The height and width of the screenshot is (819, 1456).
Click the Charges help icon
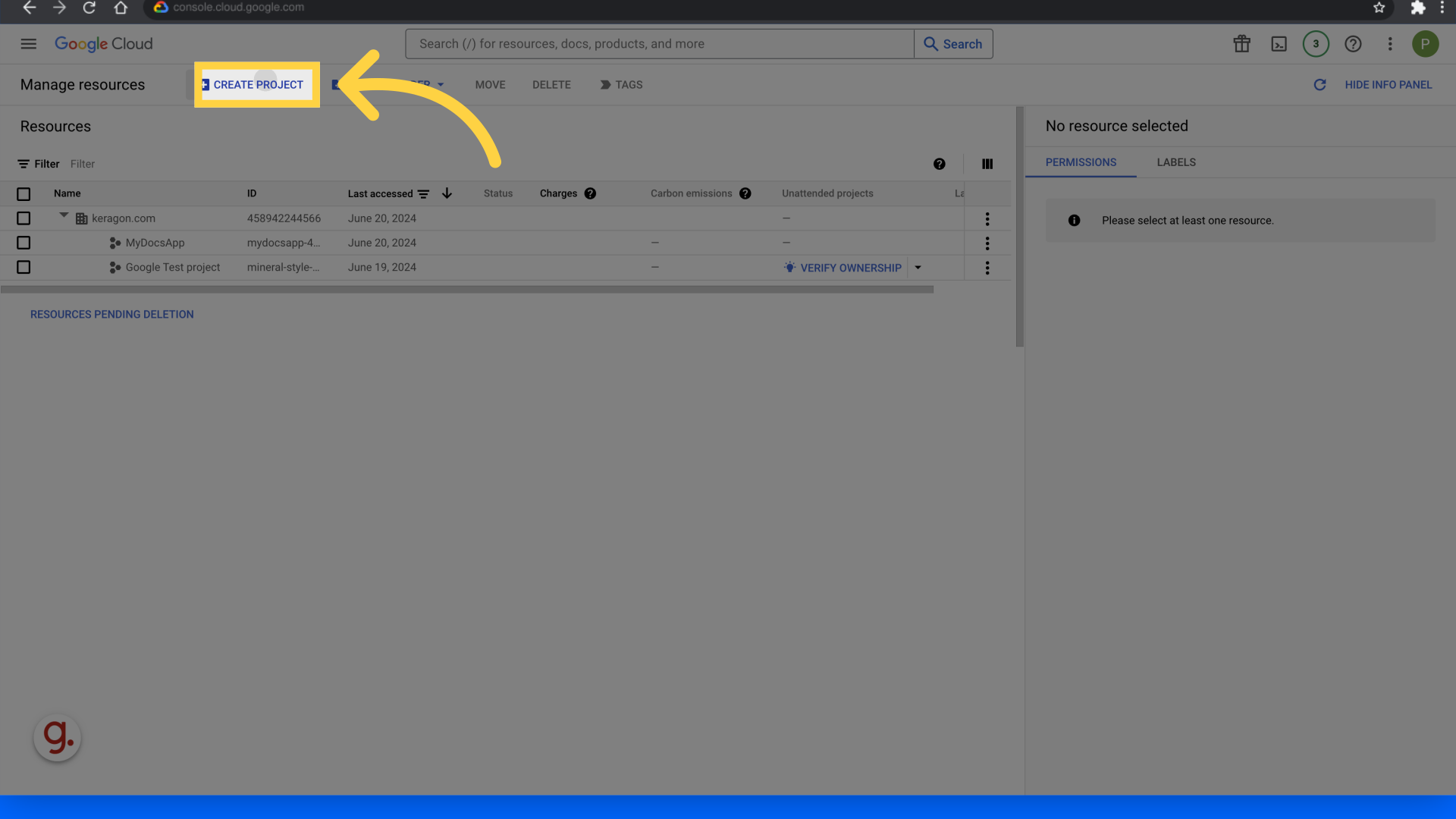[590, 193]
